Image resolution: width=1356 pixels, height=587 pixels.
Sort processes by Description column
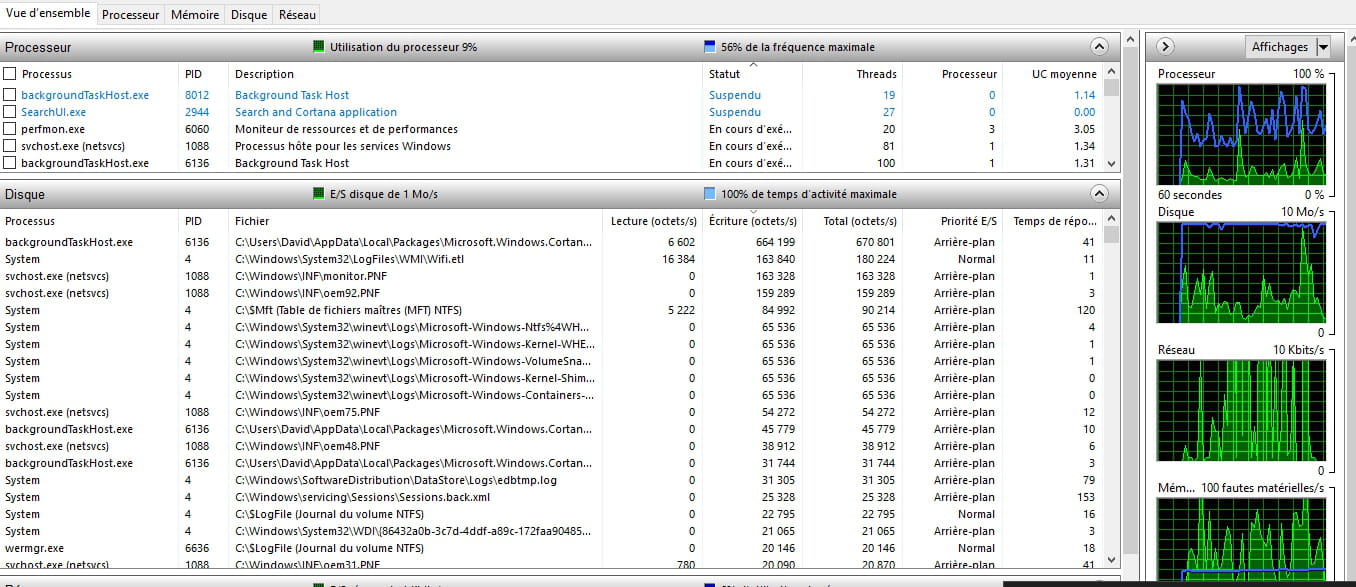[467, 74]
